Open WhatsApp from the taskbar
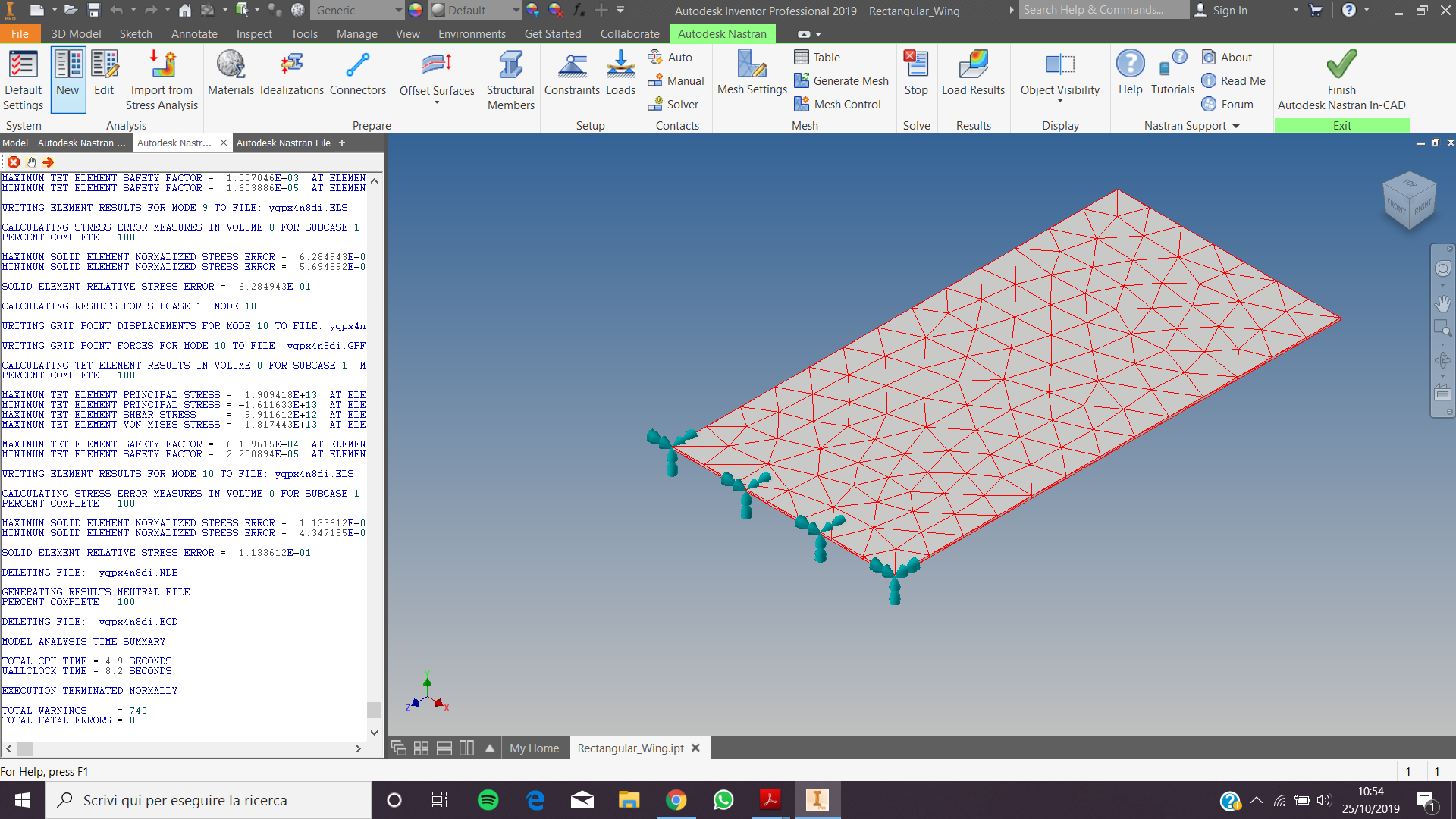 [x=723, y=800]
